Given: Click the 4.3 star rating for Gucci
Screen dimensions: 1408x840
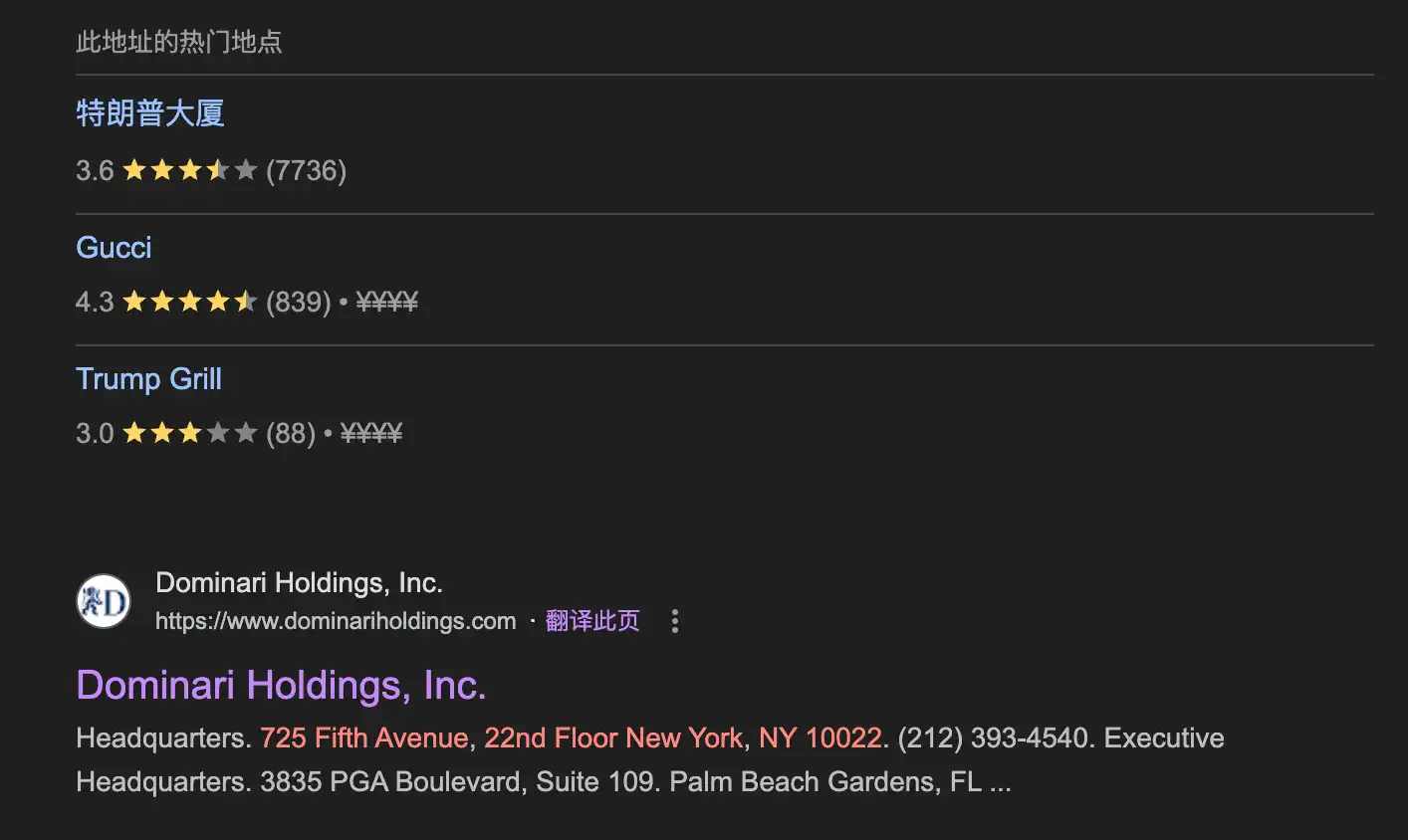Looking at the screenshot, I should coord(189,302).
